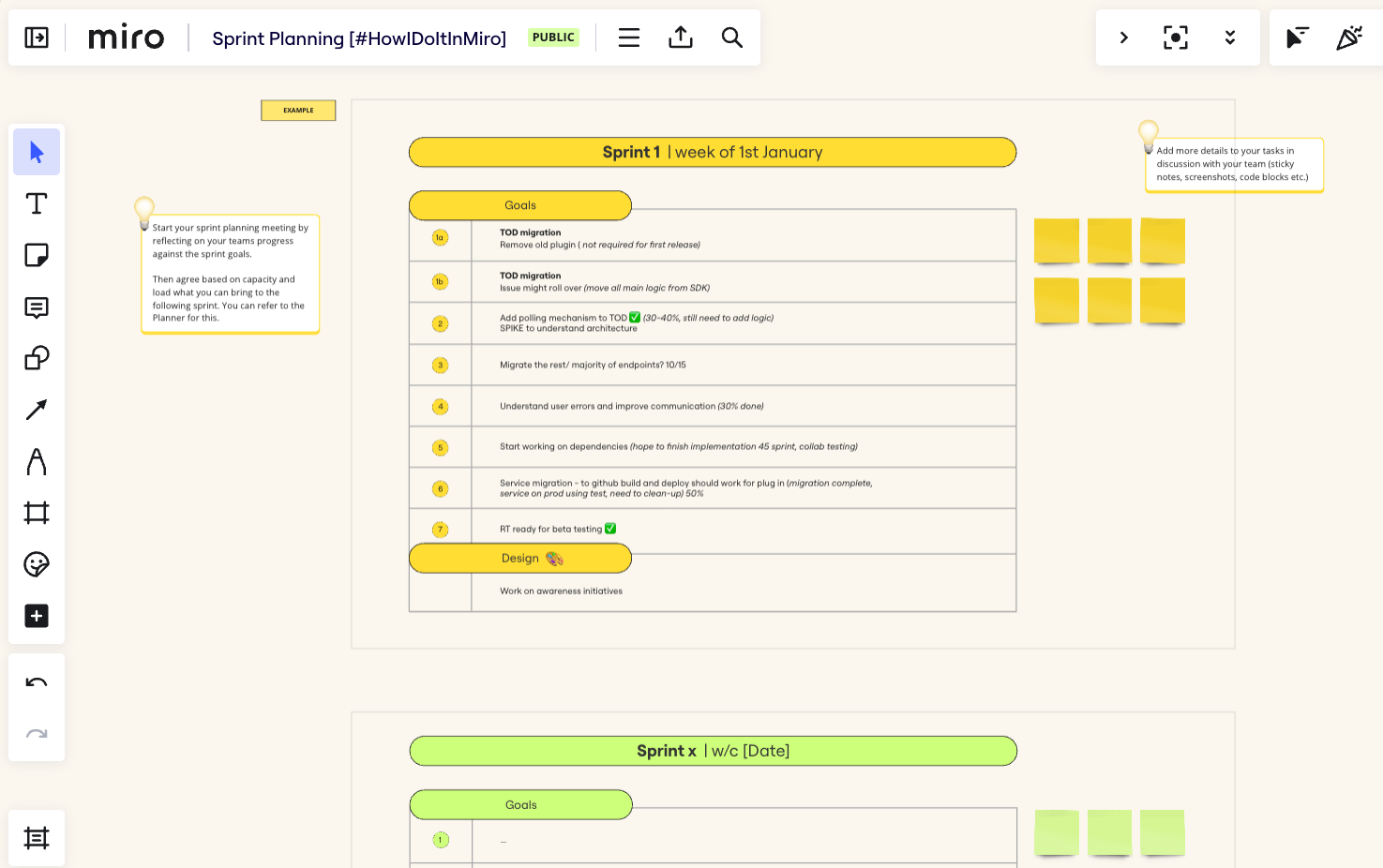Click the Sprint Planning board title
The height and width of the screenshot is (868, 1383).
click(x=359, y=37)
